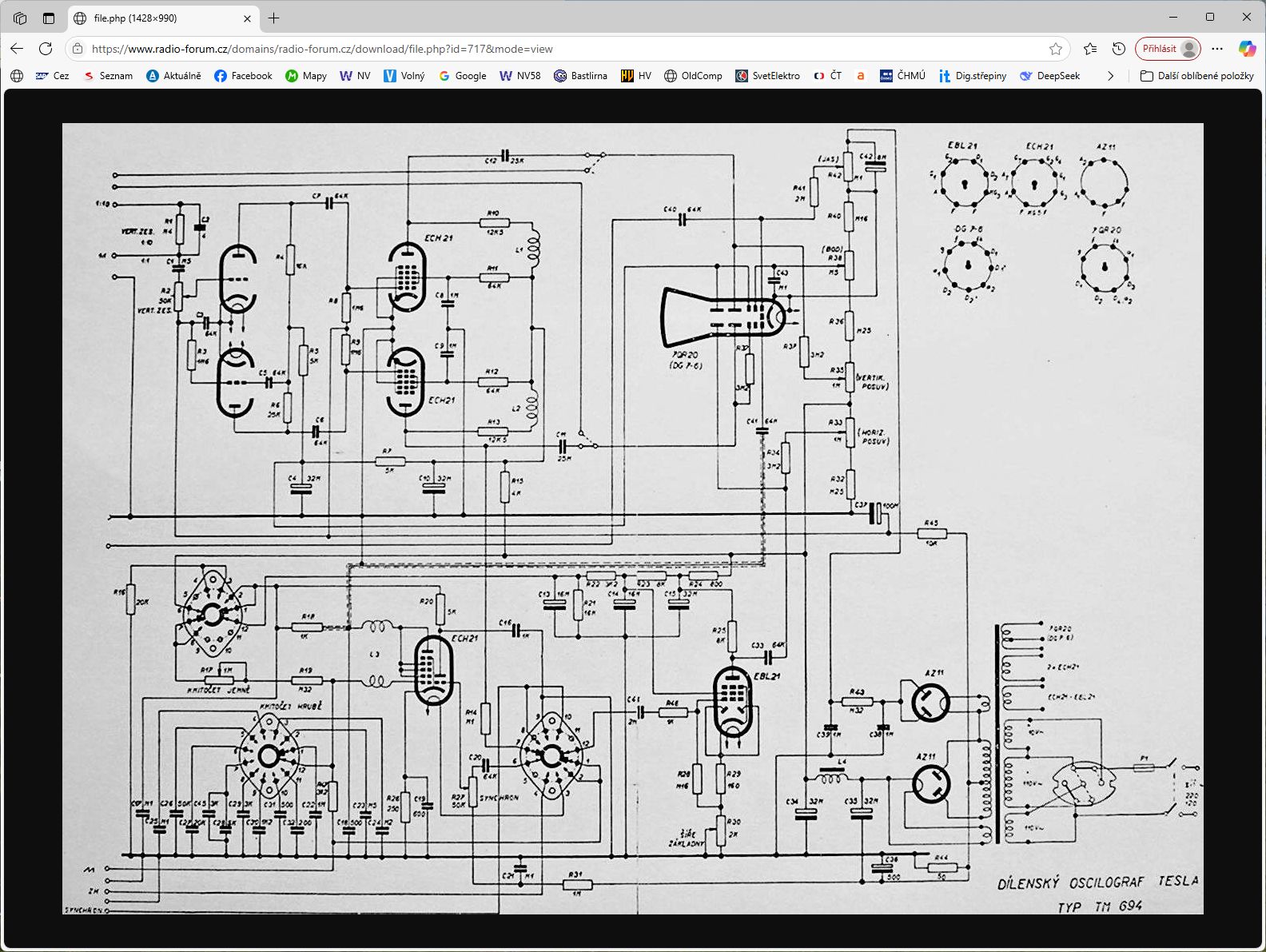Reload the current page
Screen dimensions: 1266x952
tap(46, 49)
